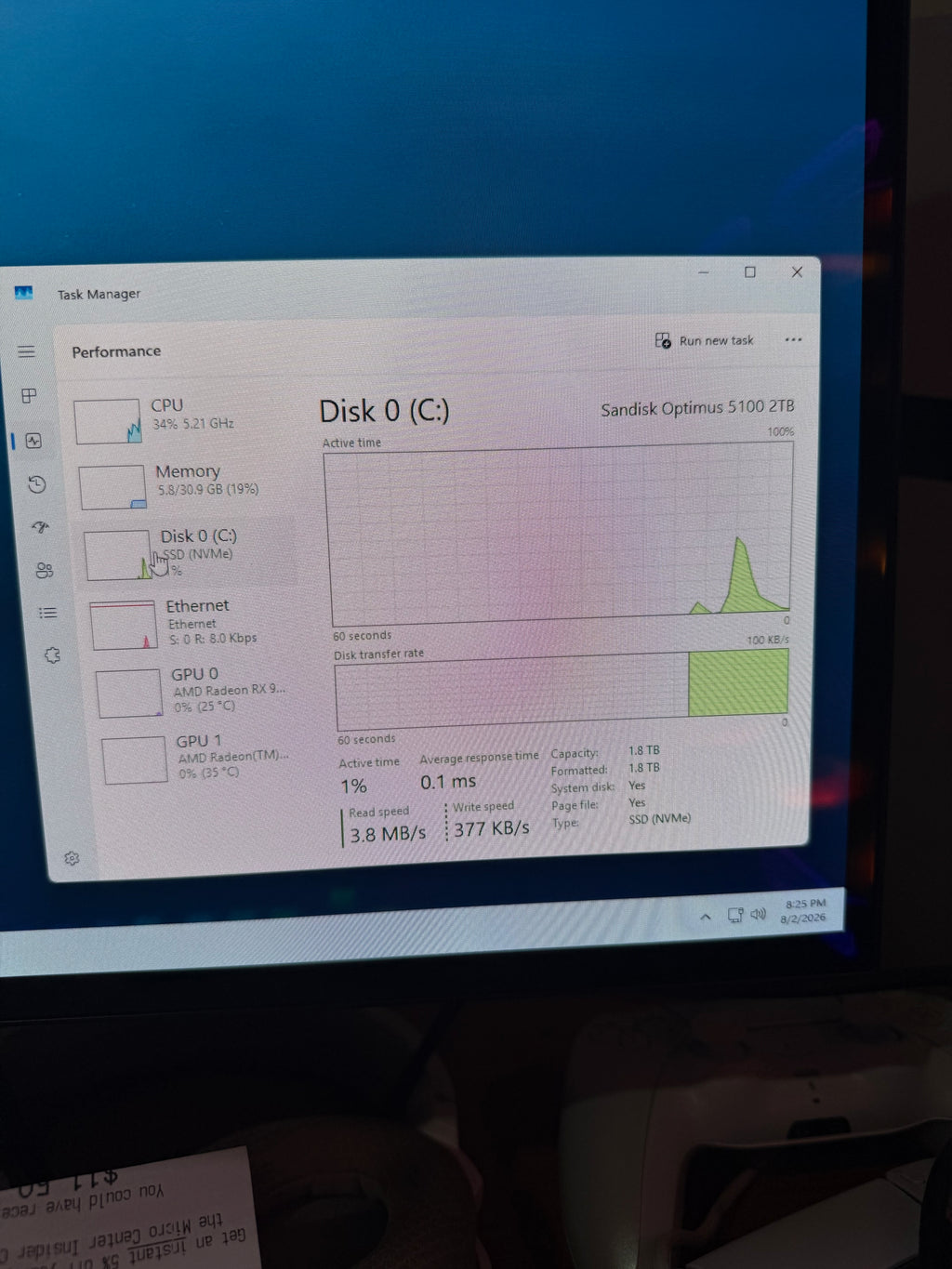Click the Memory mini graph thumbnail
Screen dimensions: 952x1269
[113, 488]
